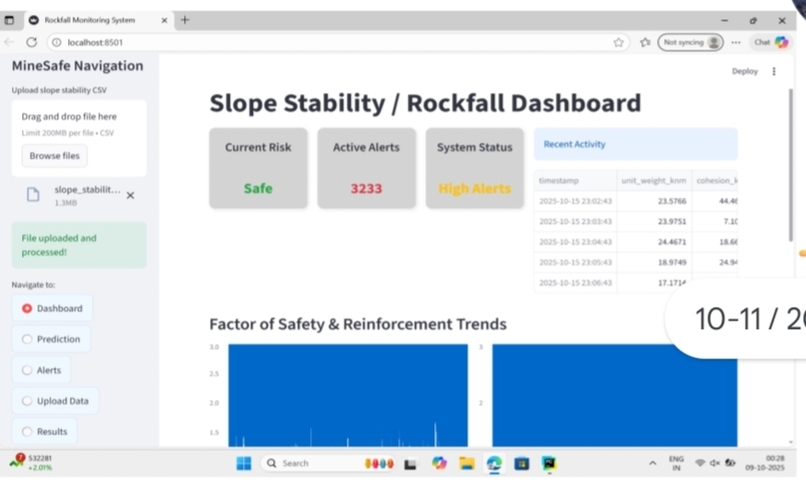The image size is (806, 489).
Task: Refresh the browser page
Action: point(31,42)
